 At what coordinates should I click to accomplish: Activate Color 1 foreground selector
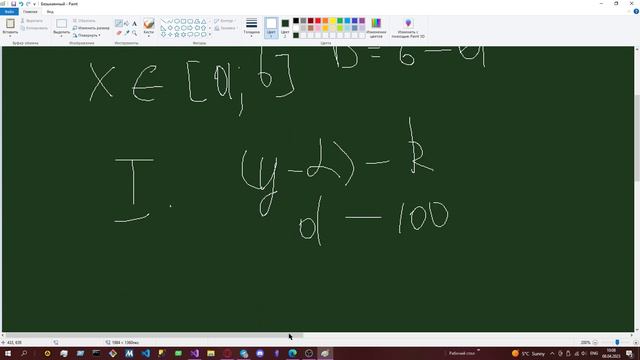271,28
